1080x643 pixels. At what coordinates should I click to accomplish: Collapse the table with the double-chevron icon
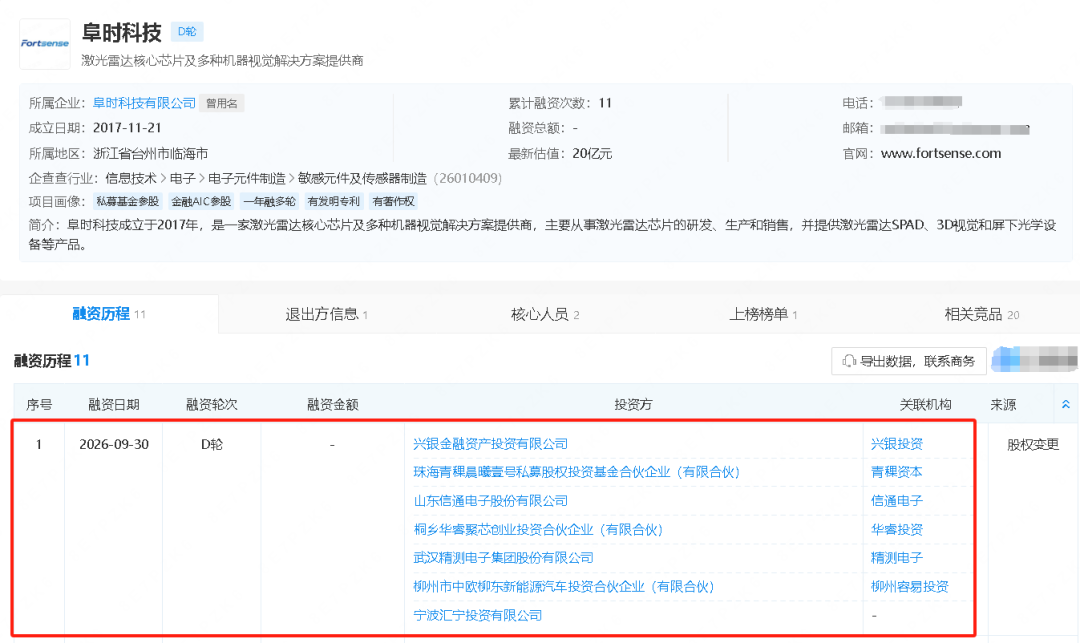pyautogui.click(x=1066, y=404)
